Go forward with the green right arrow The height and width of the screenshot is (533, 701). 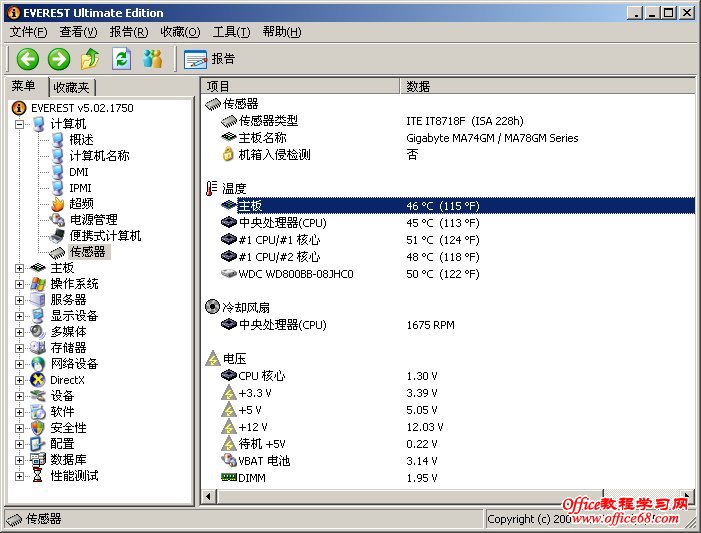59,59
